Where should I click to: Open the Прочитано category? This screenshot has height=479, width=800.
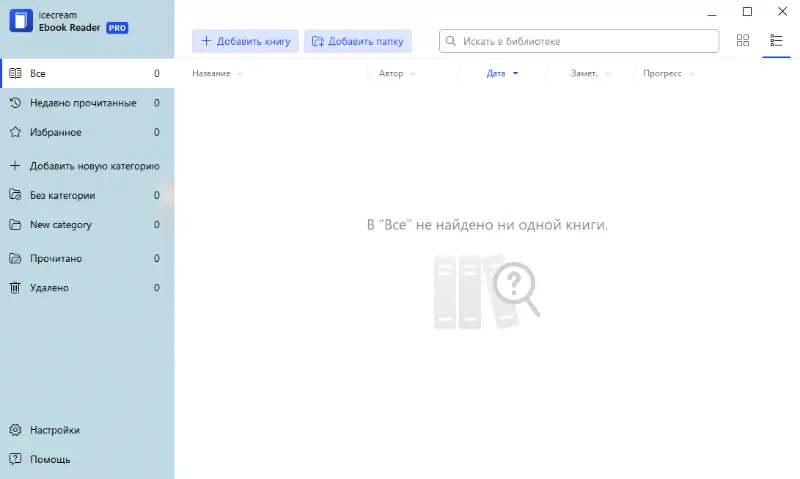pos(87,259)
